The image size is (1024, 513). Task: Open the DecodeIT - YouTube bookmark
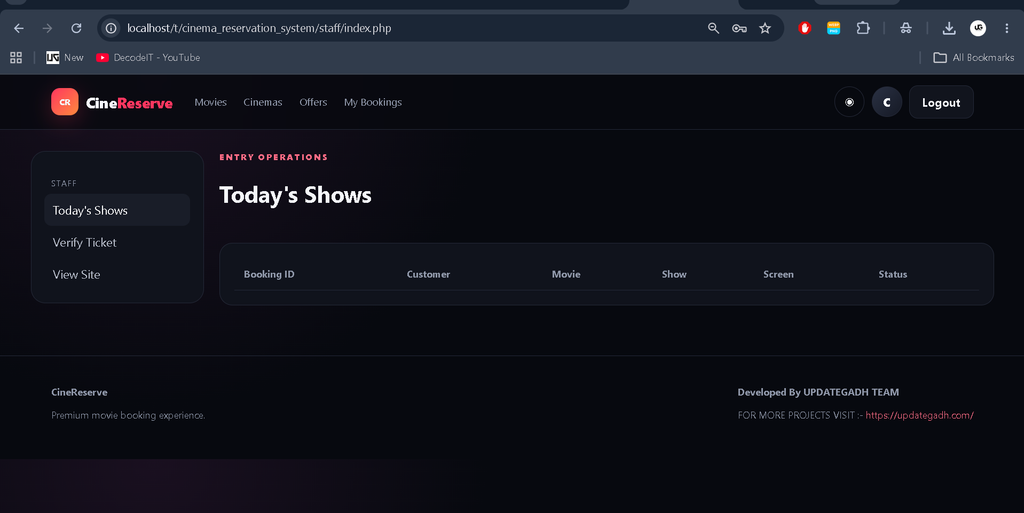point(148,57)
